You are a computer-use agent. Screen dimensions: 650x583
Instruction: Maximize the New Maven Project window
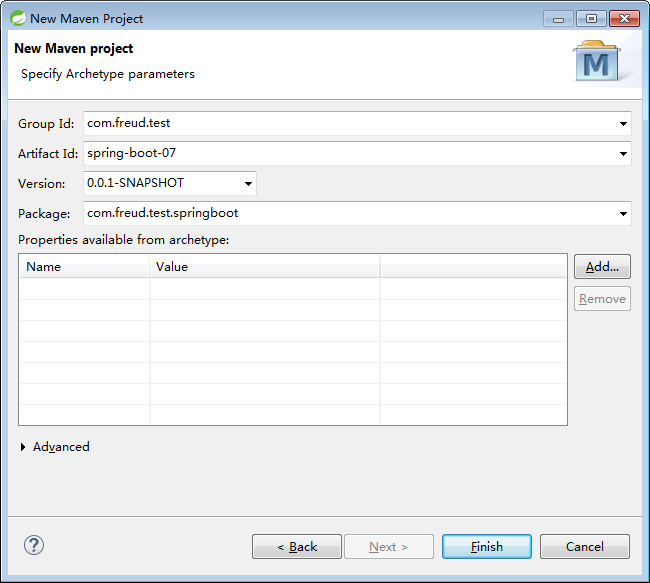pyautogui.click(x=591, y=19)
